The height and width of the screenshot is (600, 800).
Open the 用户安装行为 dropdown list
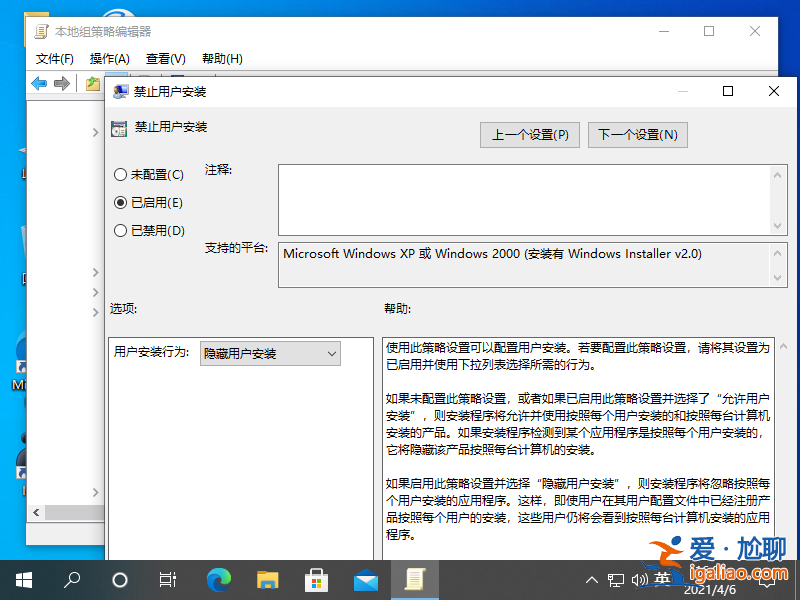click(330, 353)
